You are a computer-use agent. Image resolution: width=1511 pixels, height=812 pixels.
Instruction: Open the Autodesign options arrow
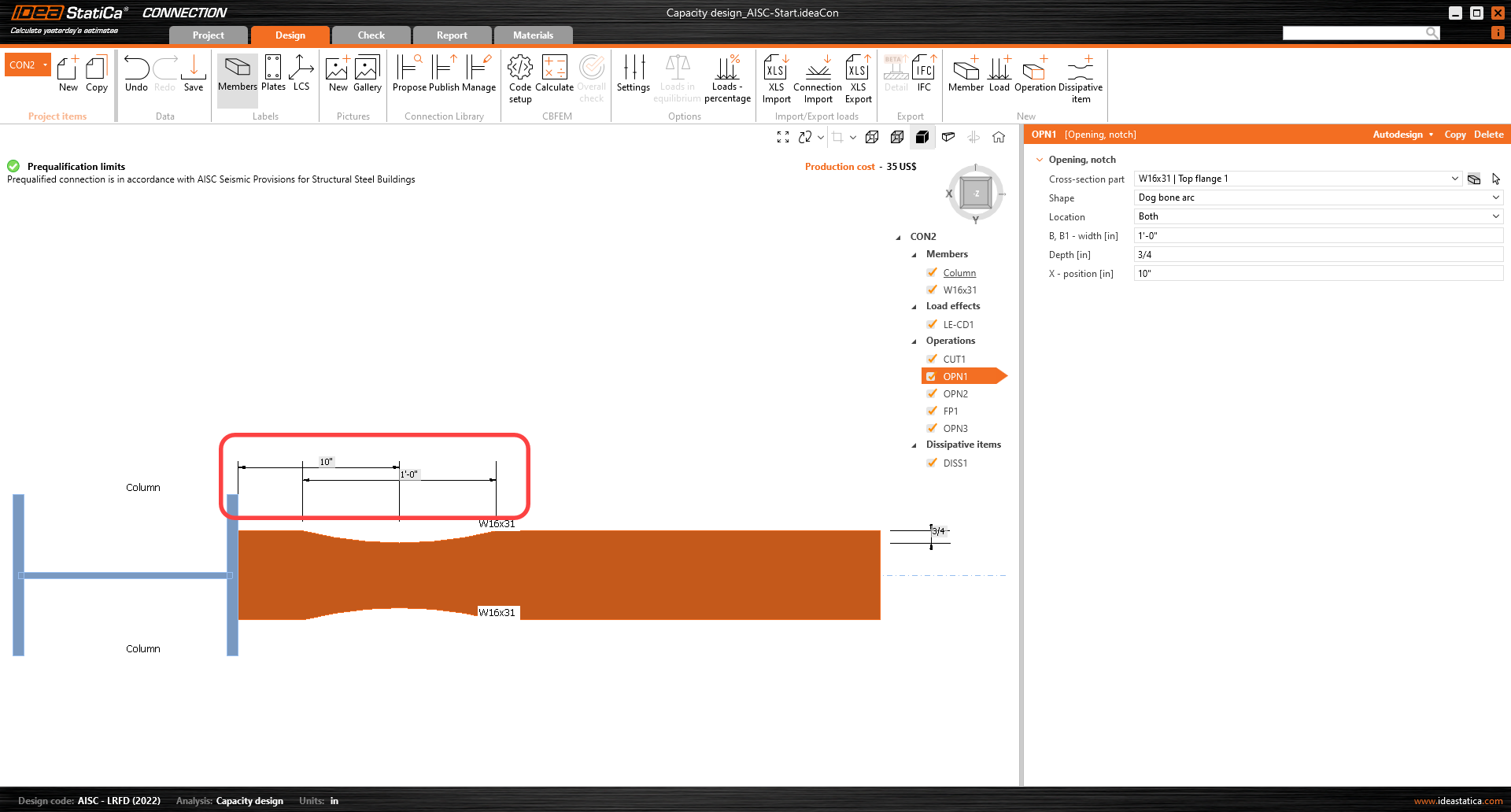[x=1431, y=135]
